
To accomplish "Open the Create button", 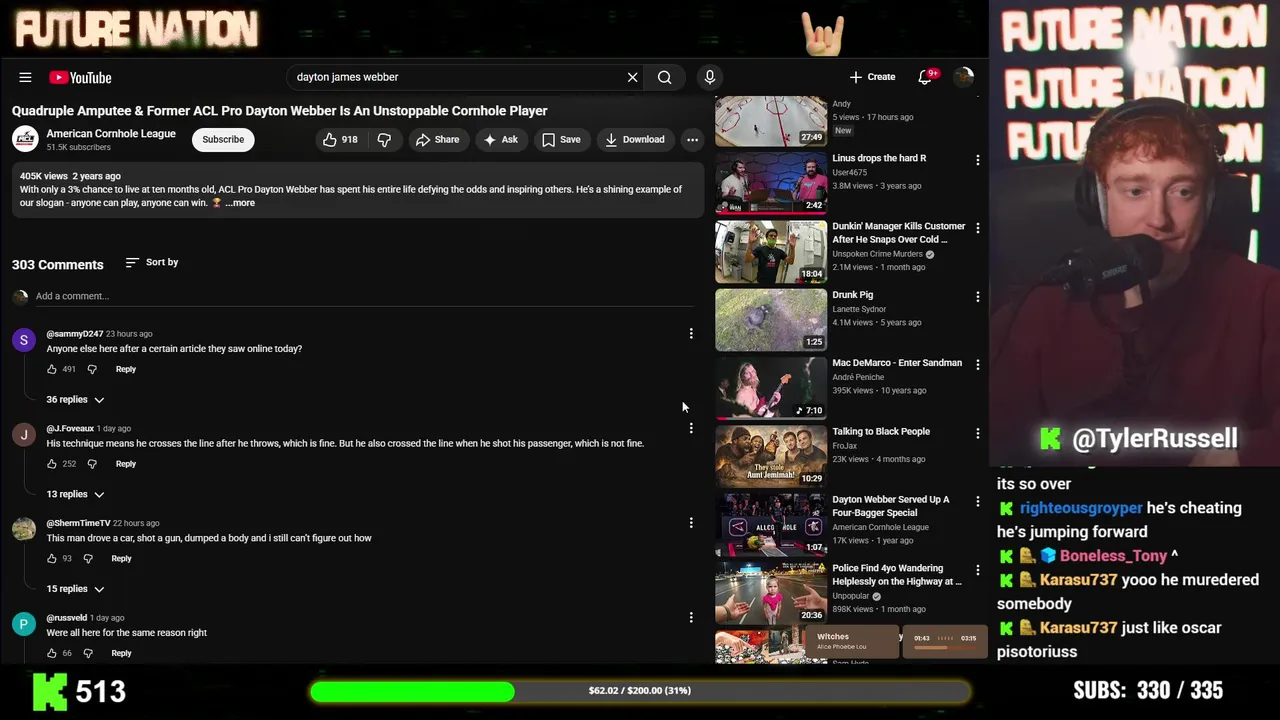I will coord(872,77).
